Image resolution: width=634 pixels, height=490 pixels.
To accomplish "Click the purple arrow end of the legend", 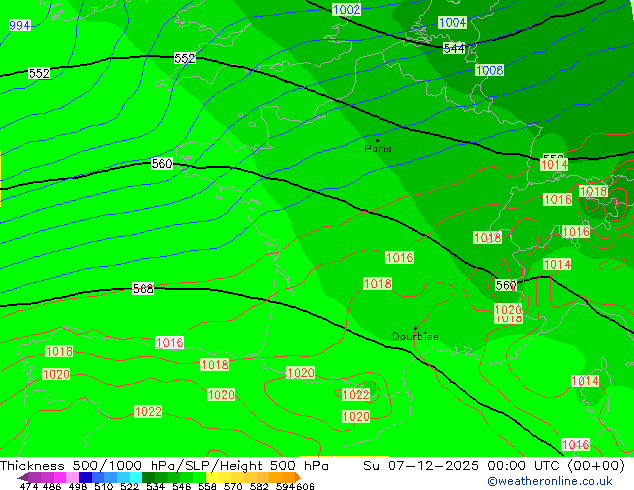I will tap(23, 477).
